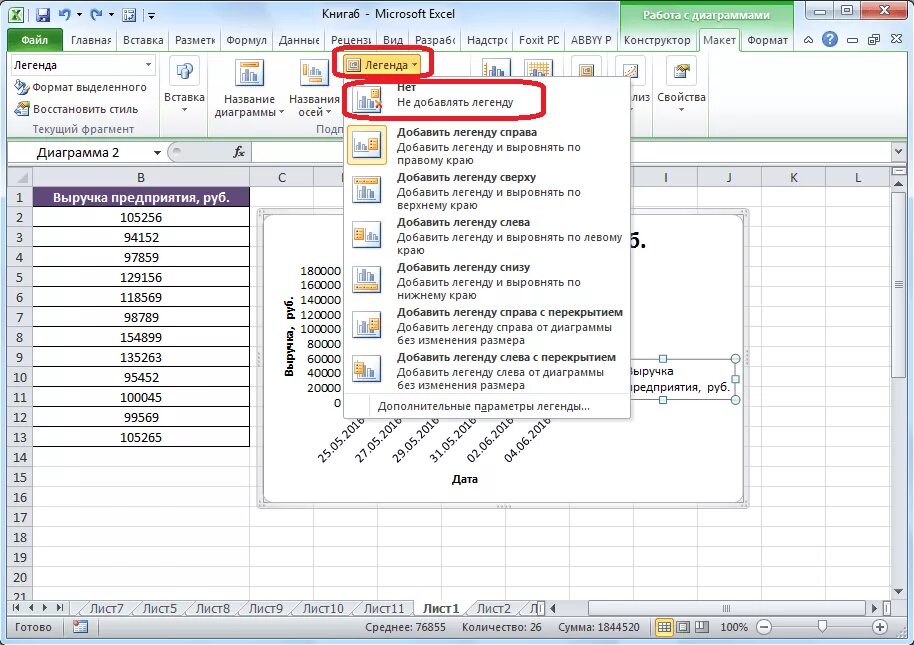Click the chart legend 'Выручка предприятия, руб.'
Image resolution: width=914 pixels, height=645 pixels.
(x=680, y=379)
